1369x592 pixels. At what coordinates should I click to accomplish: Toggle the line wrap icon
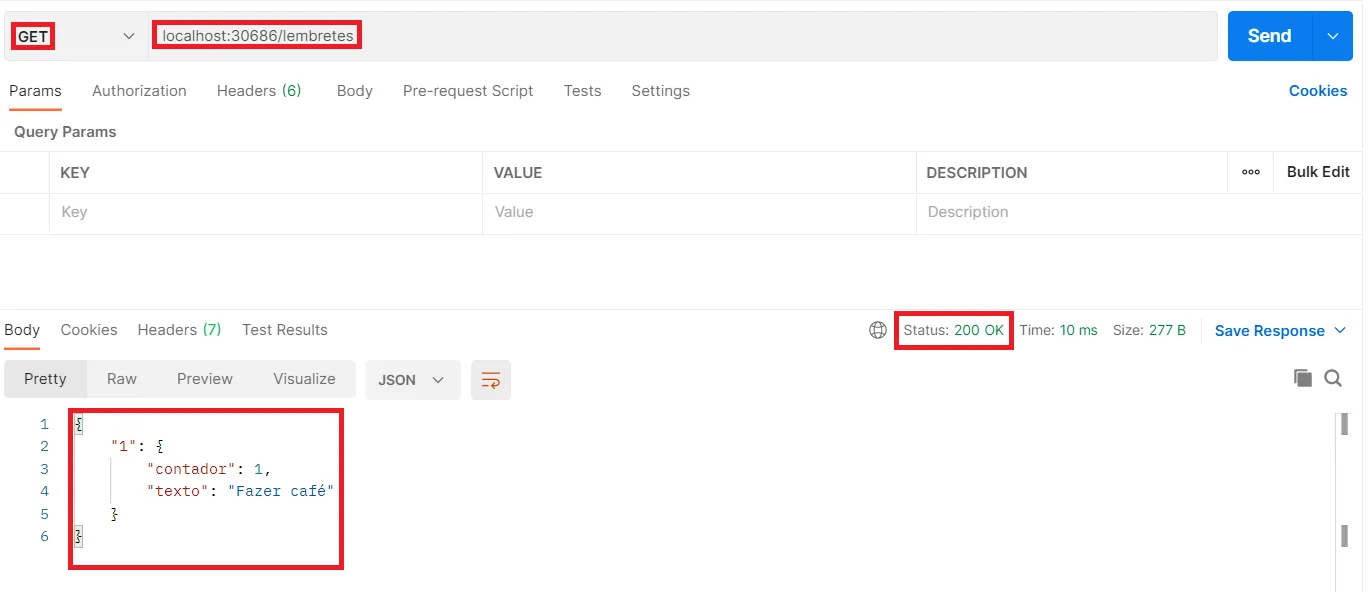[x=491, y=380]
